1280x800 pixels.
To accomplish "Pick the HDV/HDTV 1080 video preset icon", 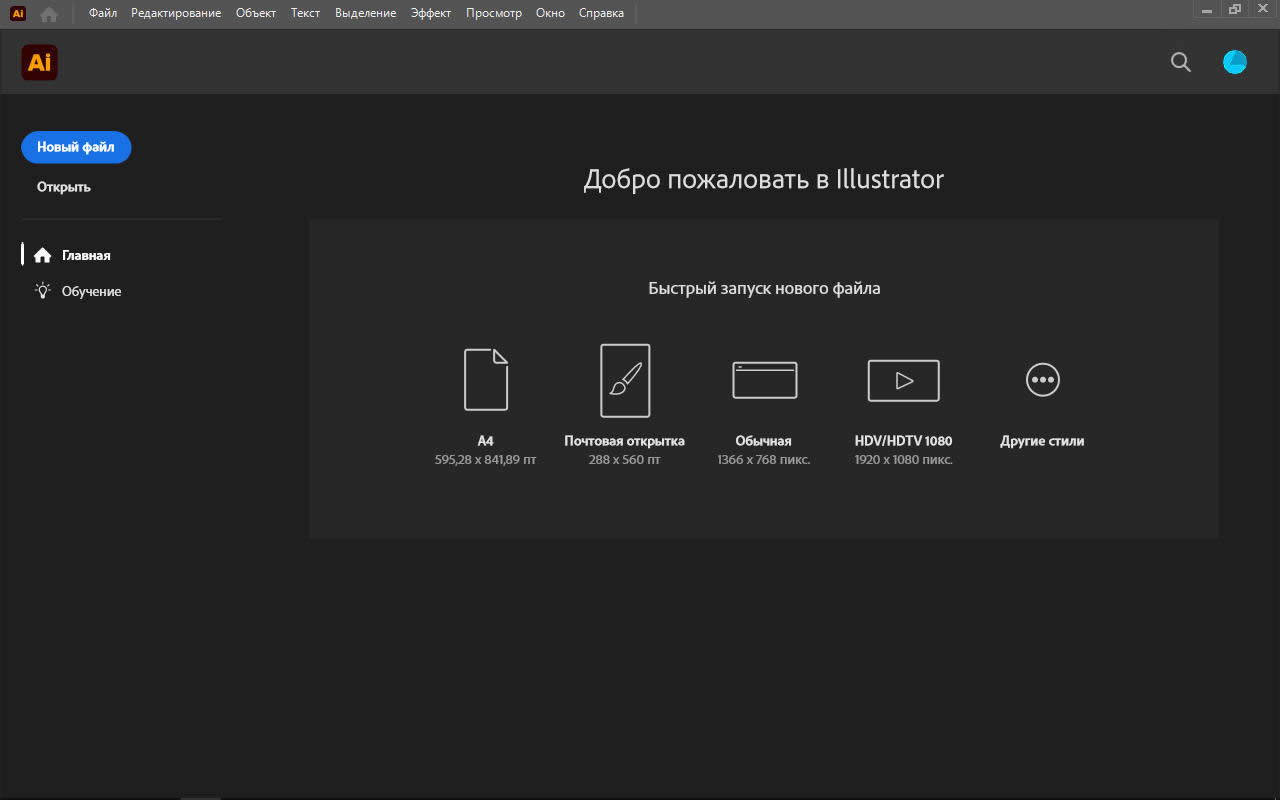I will (x=903, y=380).
